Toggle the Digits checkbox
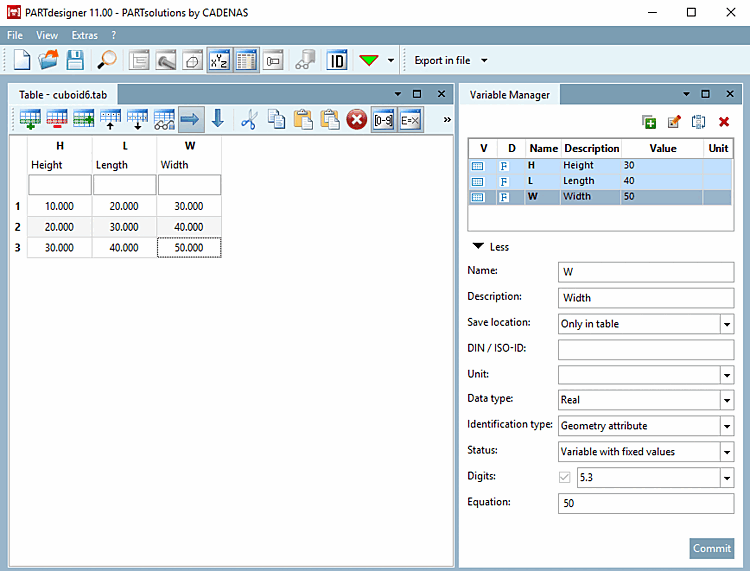 (566, 478)
